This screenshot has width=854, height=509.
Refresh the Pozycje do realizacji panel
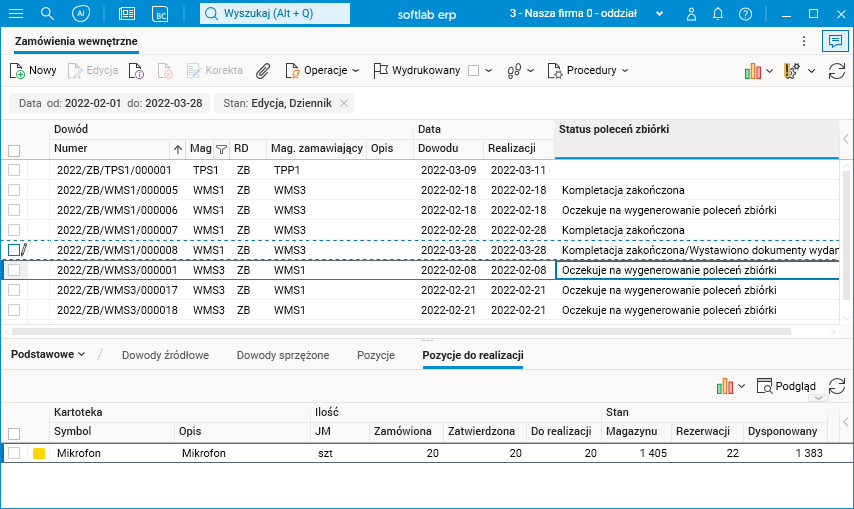tap(837, 386)
